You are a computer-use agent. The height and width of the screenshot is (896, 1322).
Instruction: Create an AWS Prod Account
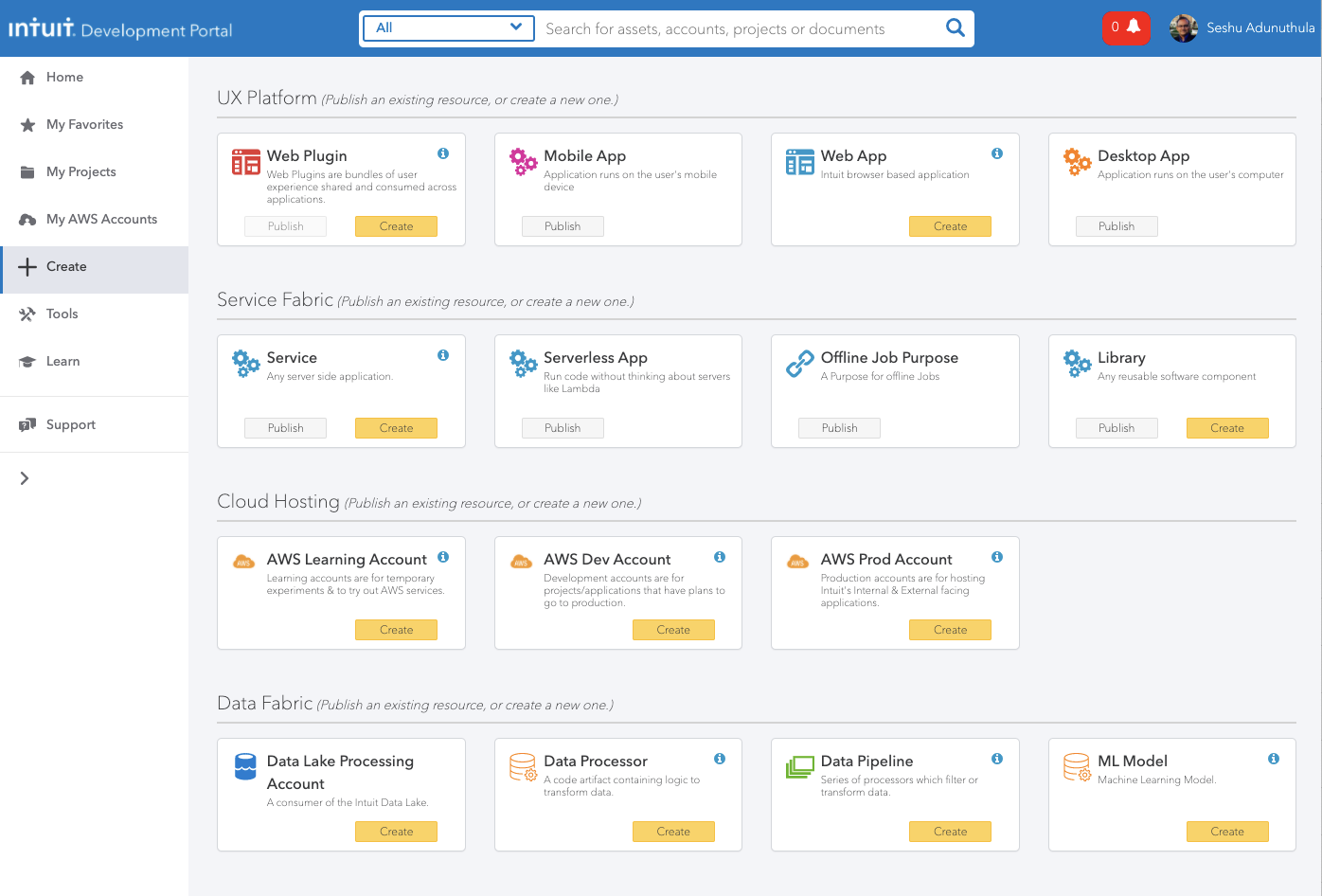pyautogui.click(x=950, y=630)
